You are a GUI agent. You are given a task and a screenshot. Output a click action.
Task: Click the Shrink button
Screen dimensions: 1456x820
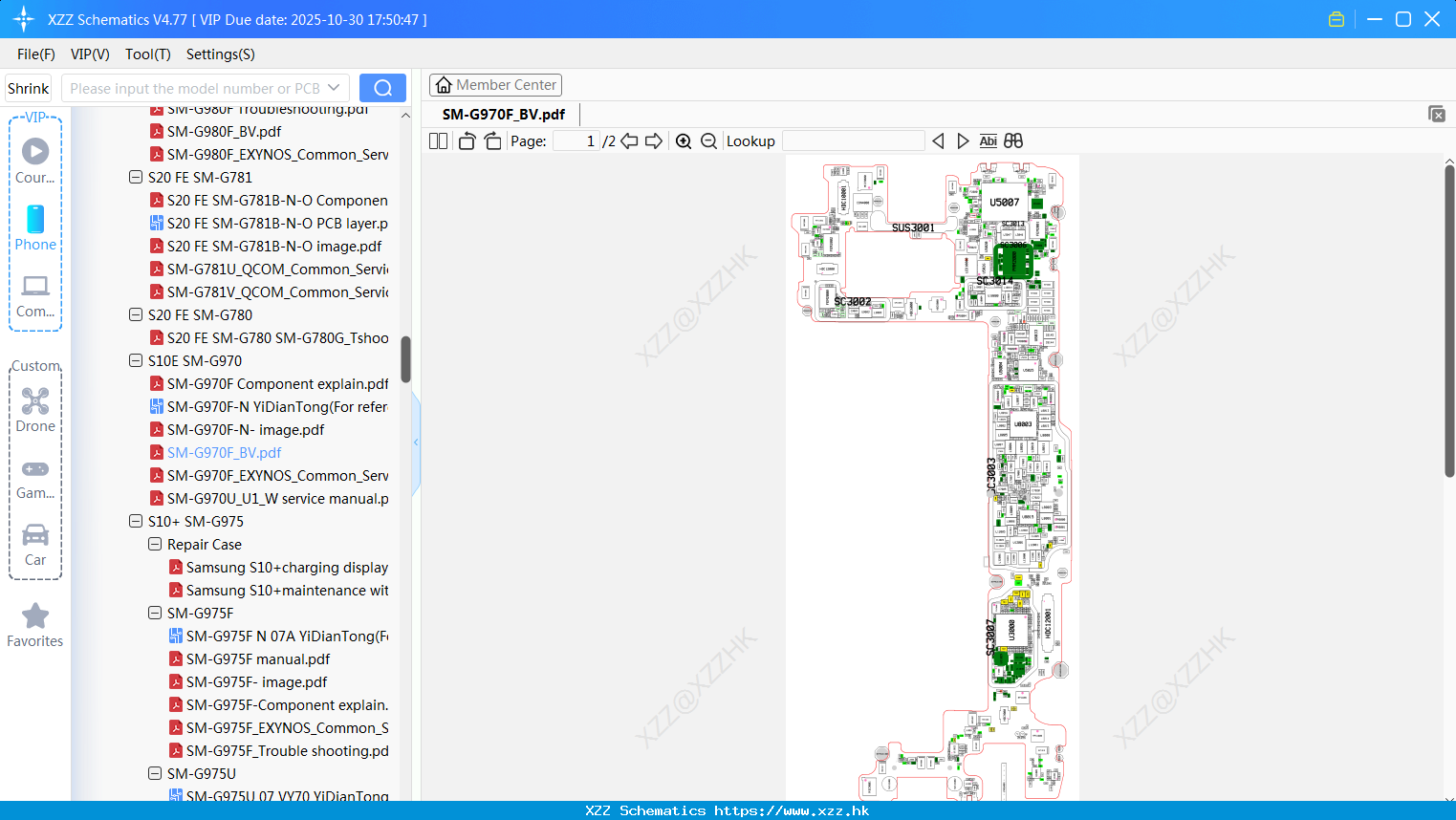tap(28, 88)
